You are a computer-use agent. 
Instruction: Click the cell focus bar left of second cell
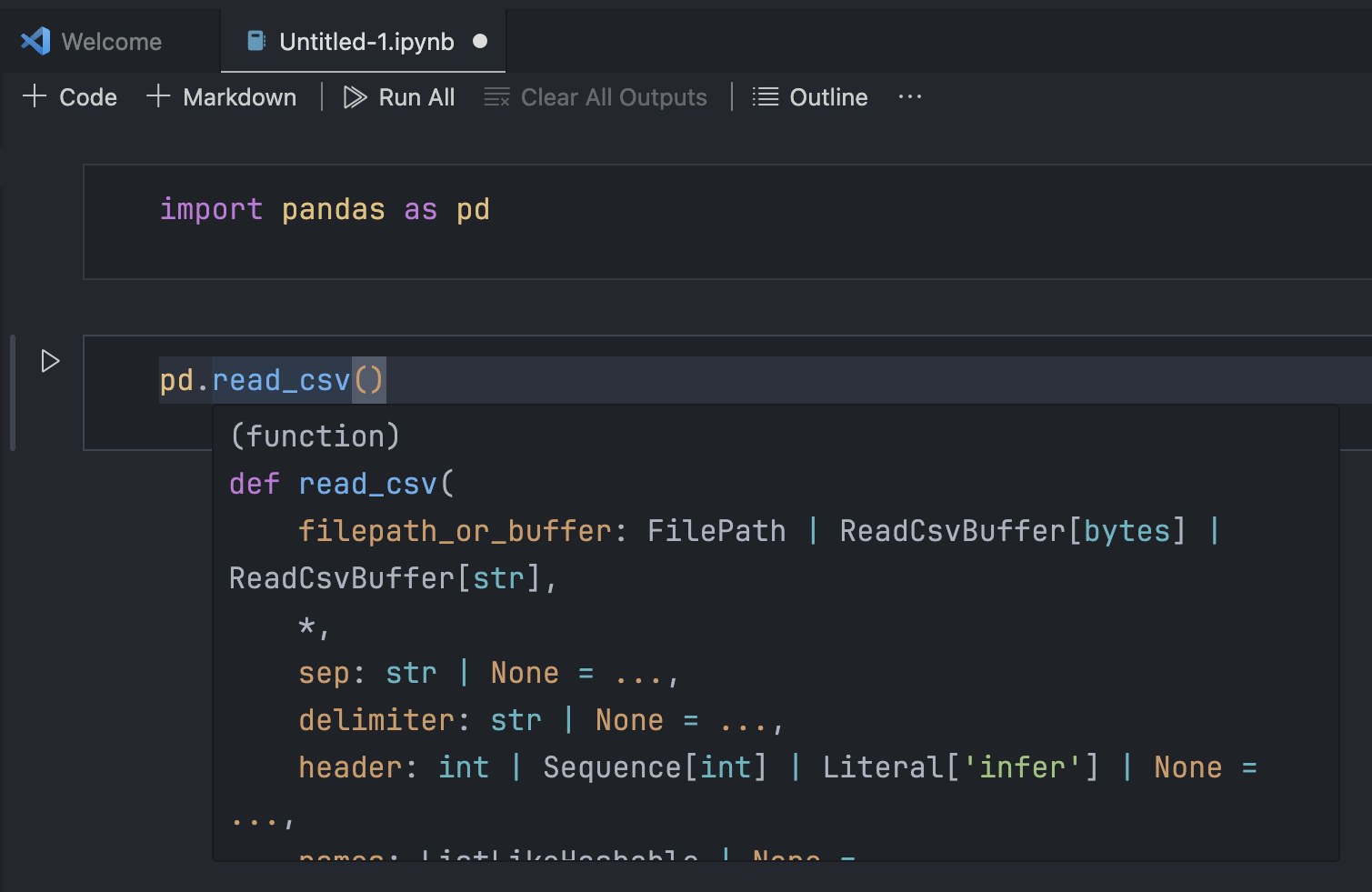pos(12,393)
